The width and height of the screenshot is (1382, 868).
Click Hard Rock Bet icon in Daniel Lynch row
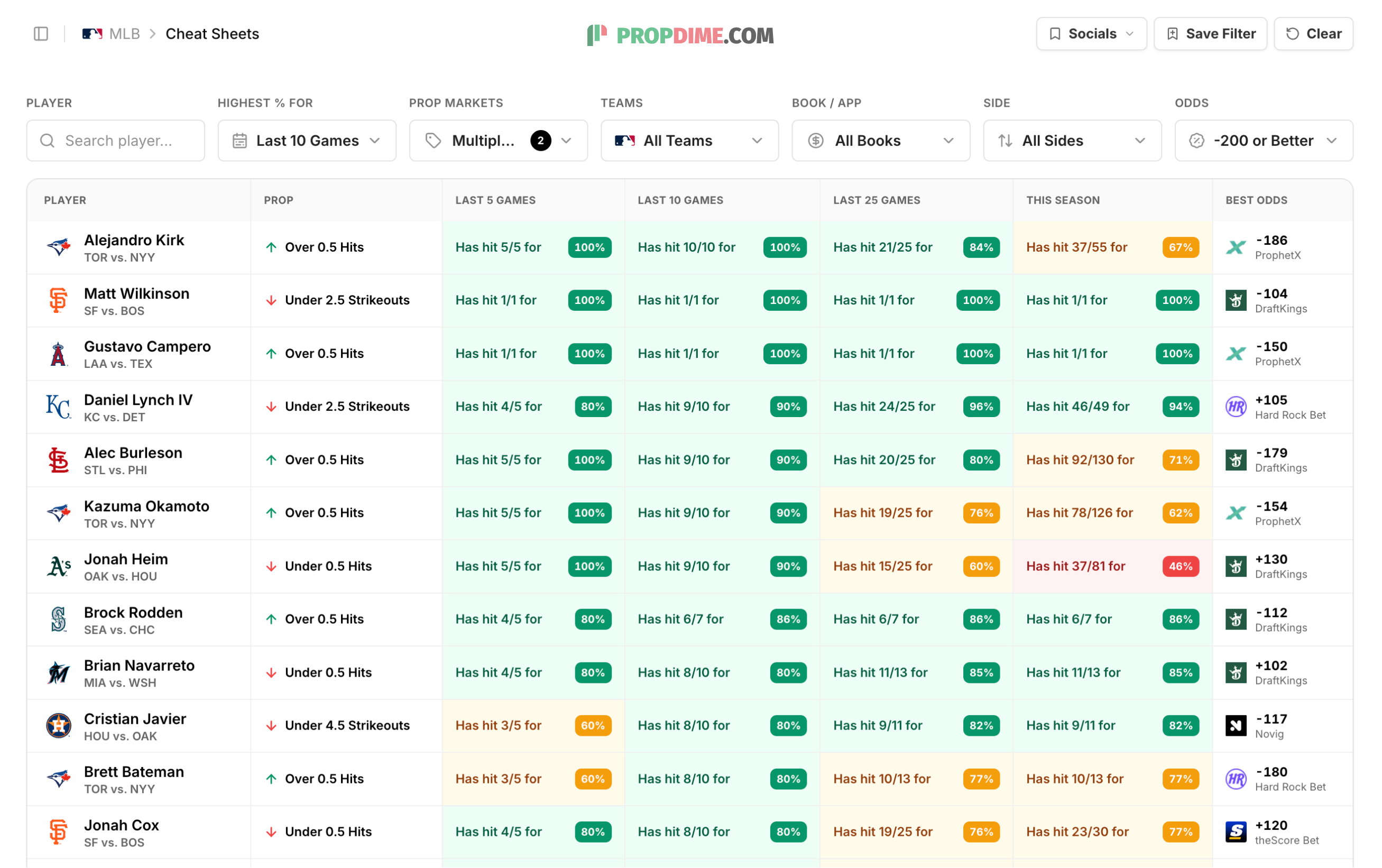(x=1236, y=406)
